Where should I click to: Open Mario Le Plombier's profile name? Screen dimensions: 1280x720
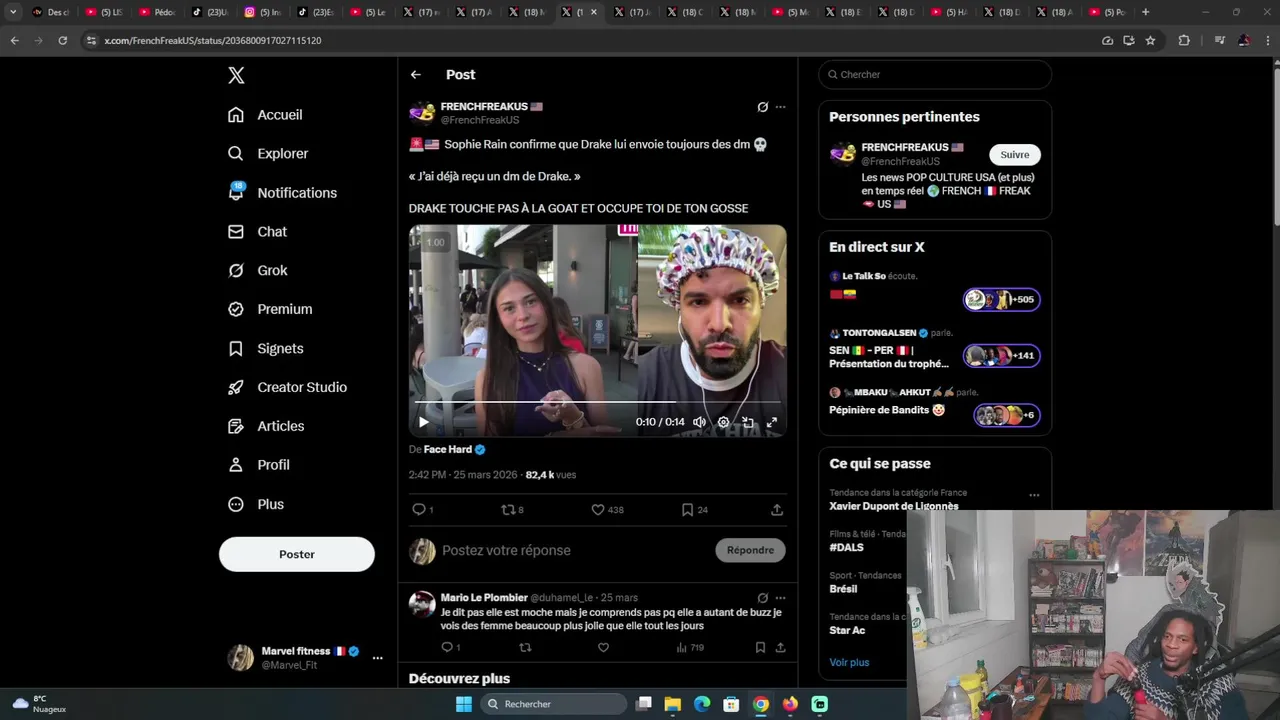tap(484, 598)
